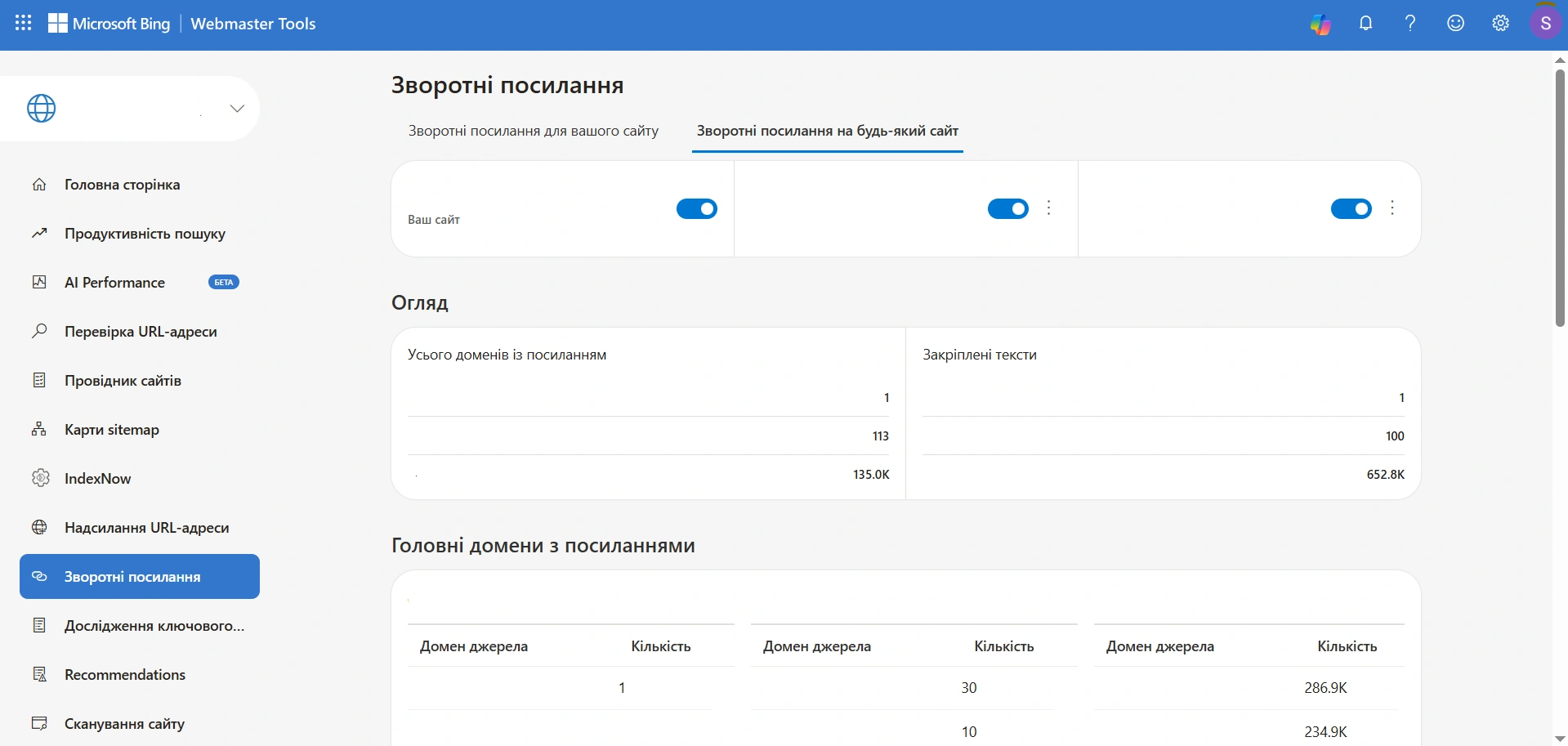1568x746 pixels.
Task: Click the 652.8K anchor texts value
Action: point(1386,475)
